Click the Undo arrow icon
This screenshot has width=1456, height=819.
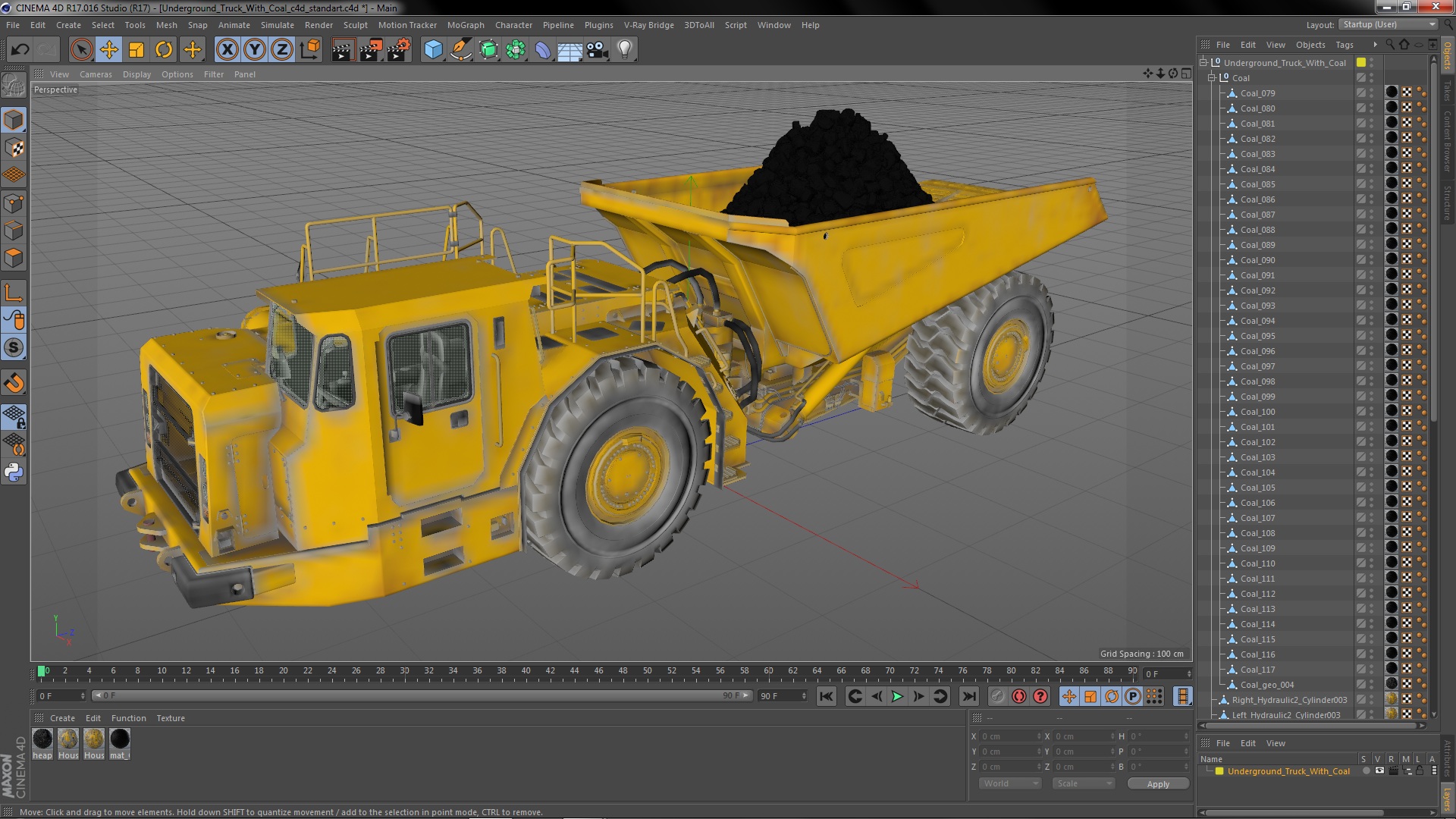(20, 50)
